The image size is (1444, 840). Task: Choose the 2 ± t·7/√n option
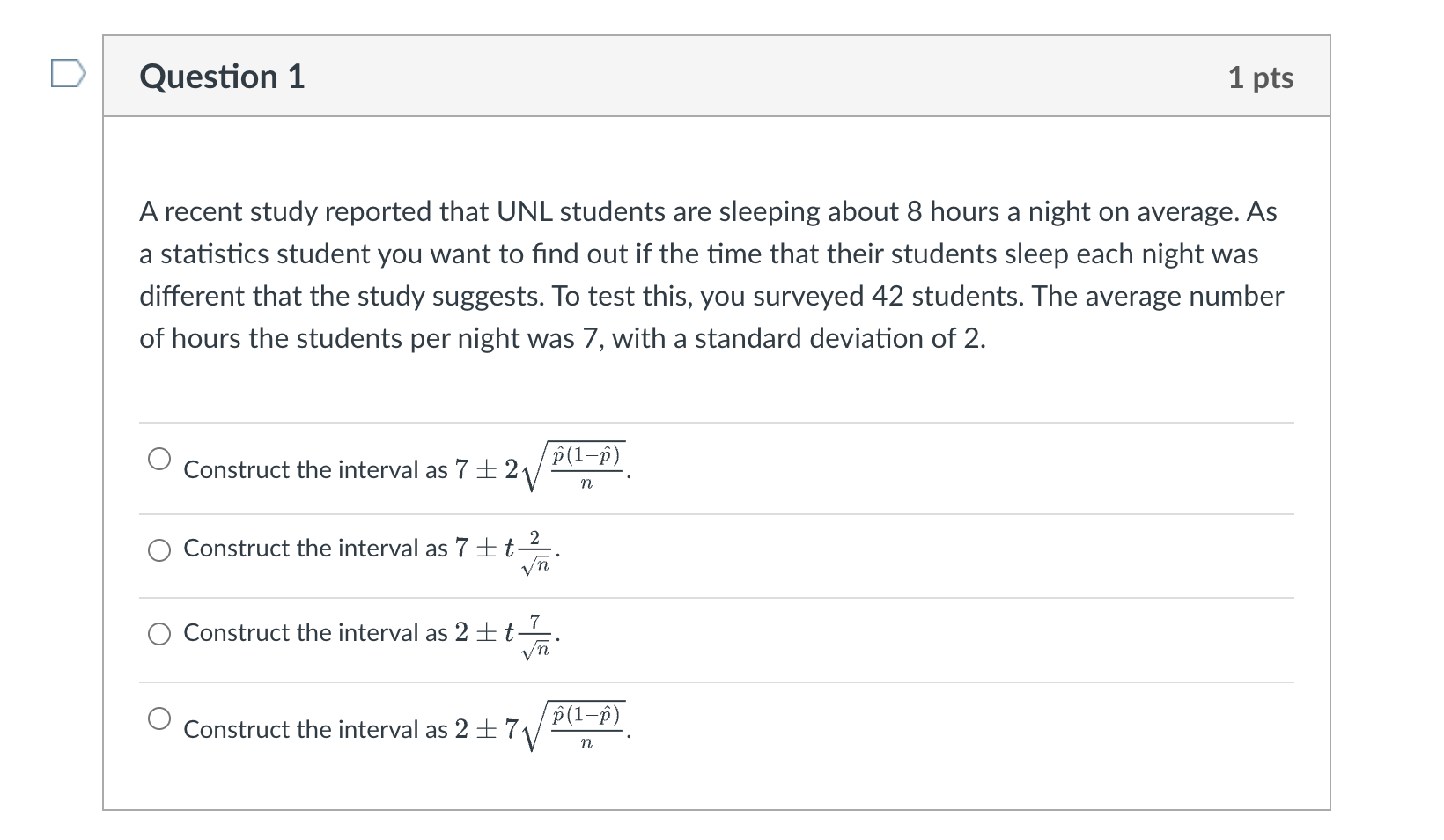tap(159, 633)
